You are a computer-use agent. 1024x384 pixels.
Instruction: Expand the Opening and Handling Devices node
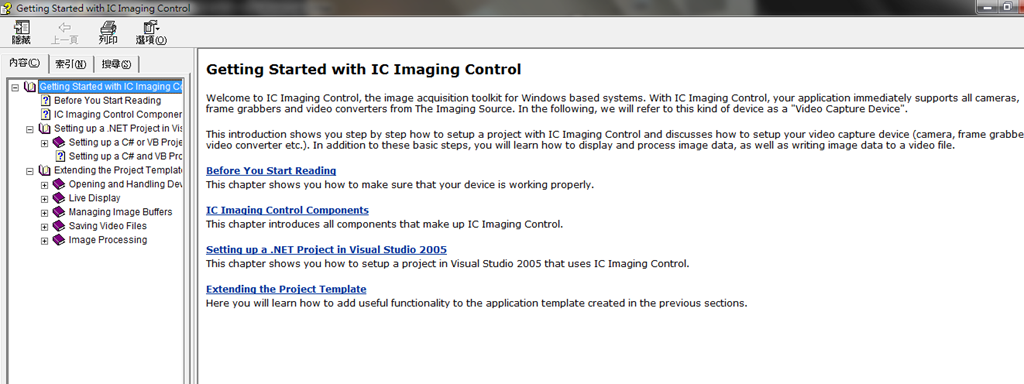pyautogui.click(x=44, y=185)
